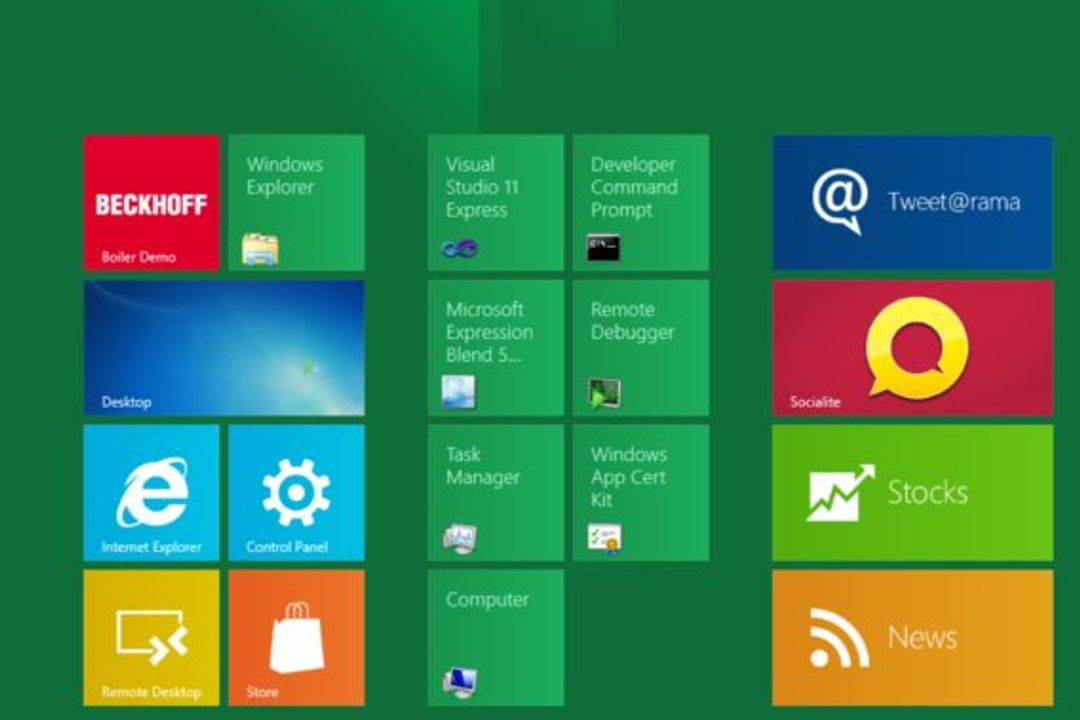The height and width of the screenshot is (720, 1080).
Task: Launch Task Manager tile
Action: pyautogui.click(x=496, y=493)
